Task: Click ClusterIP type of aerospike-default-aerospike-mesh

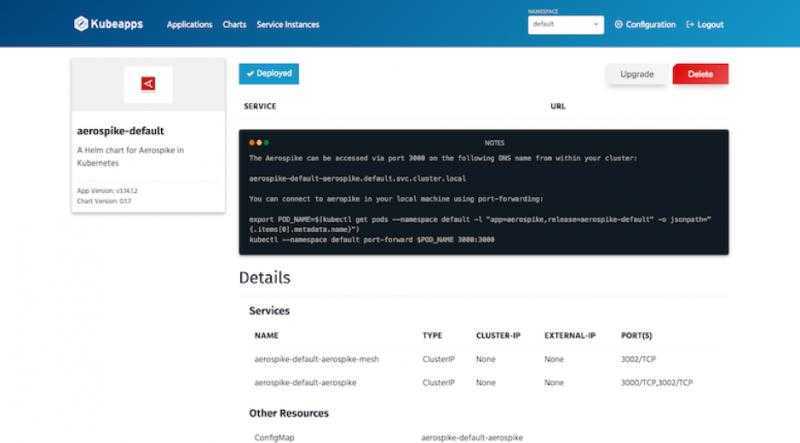Action: [x=438, y=359]
